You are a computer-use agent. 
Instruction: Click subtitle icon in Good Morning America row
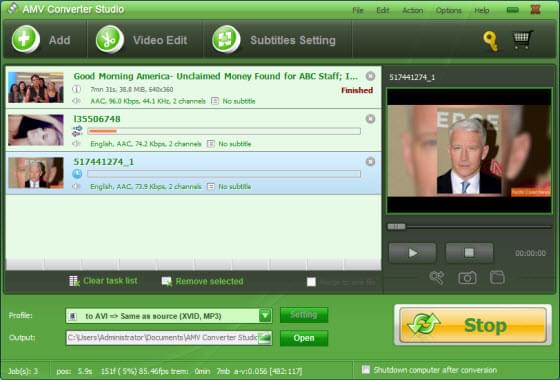click(215, 101)
